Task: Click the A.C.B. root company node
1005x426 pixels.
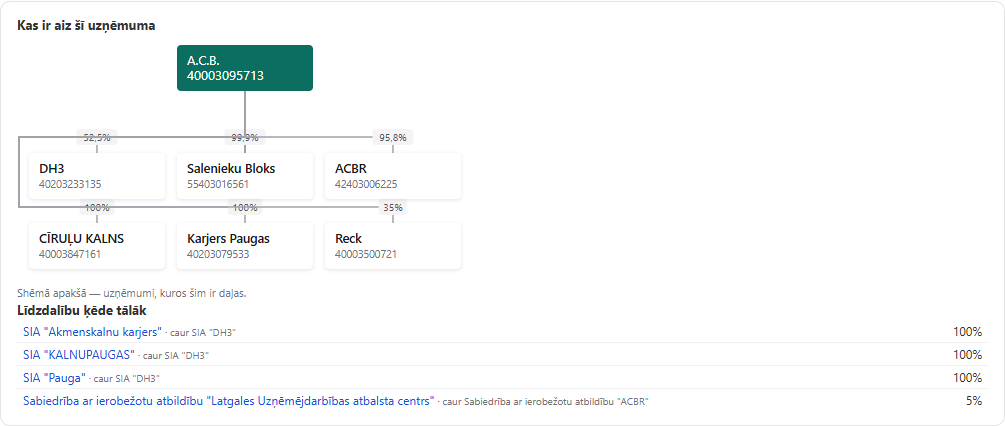Action: pos(245,68)
